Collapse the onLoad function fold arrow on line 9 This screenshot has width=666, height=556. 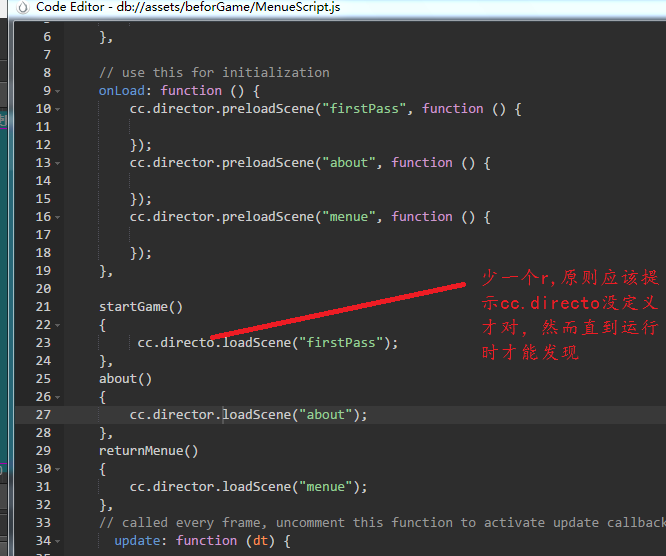[x=57, y=91]
